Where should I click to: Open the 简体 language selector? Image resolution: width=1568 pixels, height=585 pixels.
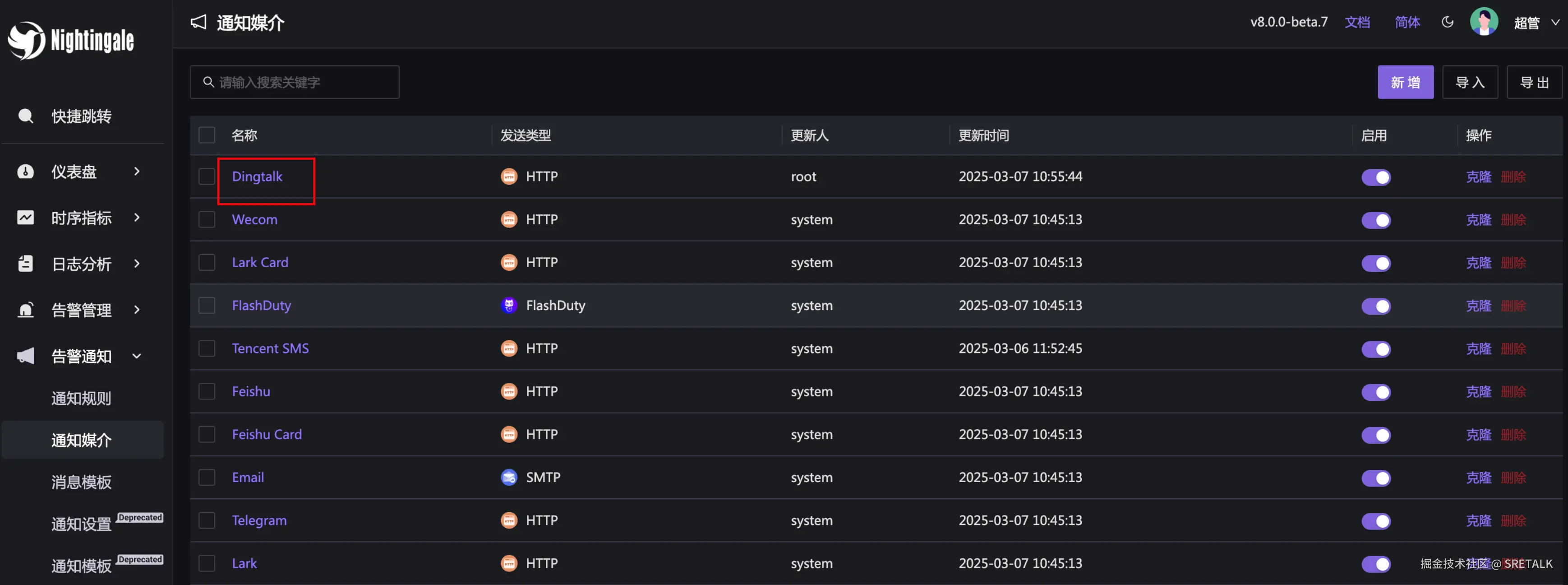tap(1407, 22)
